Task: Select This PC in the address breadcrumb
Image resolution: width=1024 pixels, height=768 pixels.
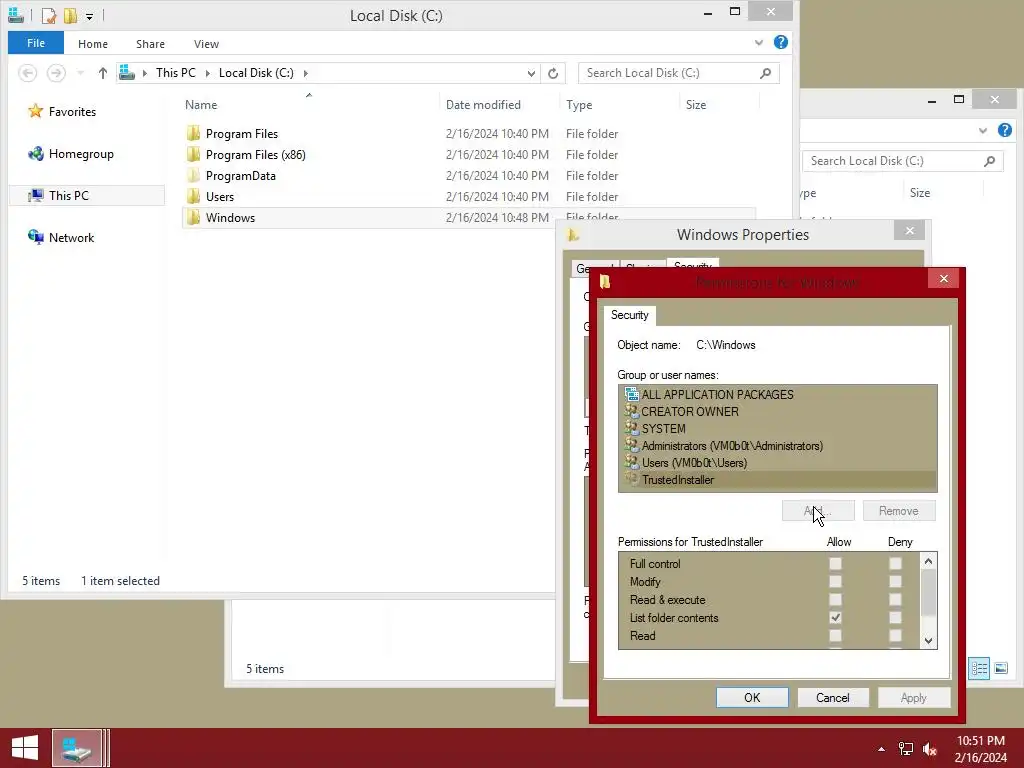Action: click(x=176, y=72)
